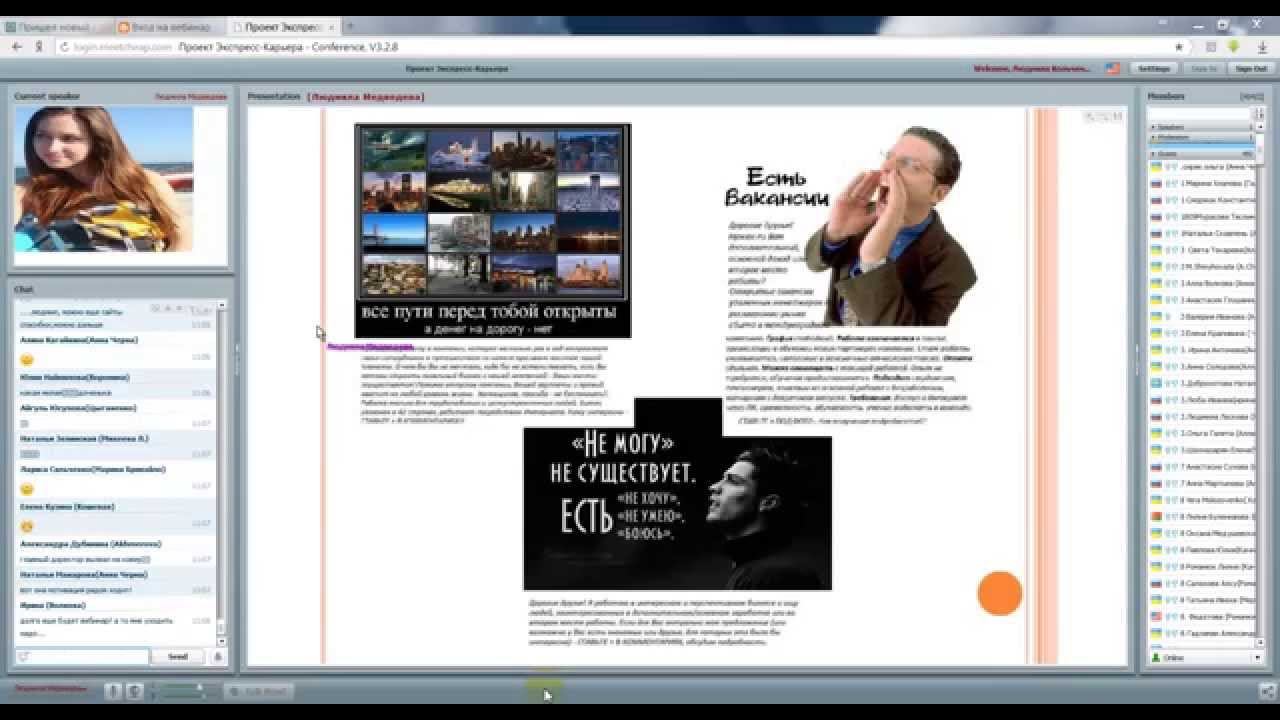Screen dimensions: 1280x720
Task: Select Елена Кузина chat message sender
Action: point(65,507)
